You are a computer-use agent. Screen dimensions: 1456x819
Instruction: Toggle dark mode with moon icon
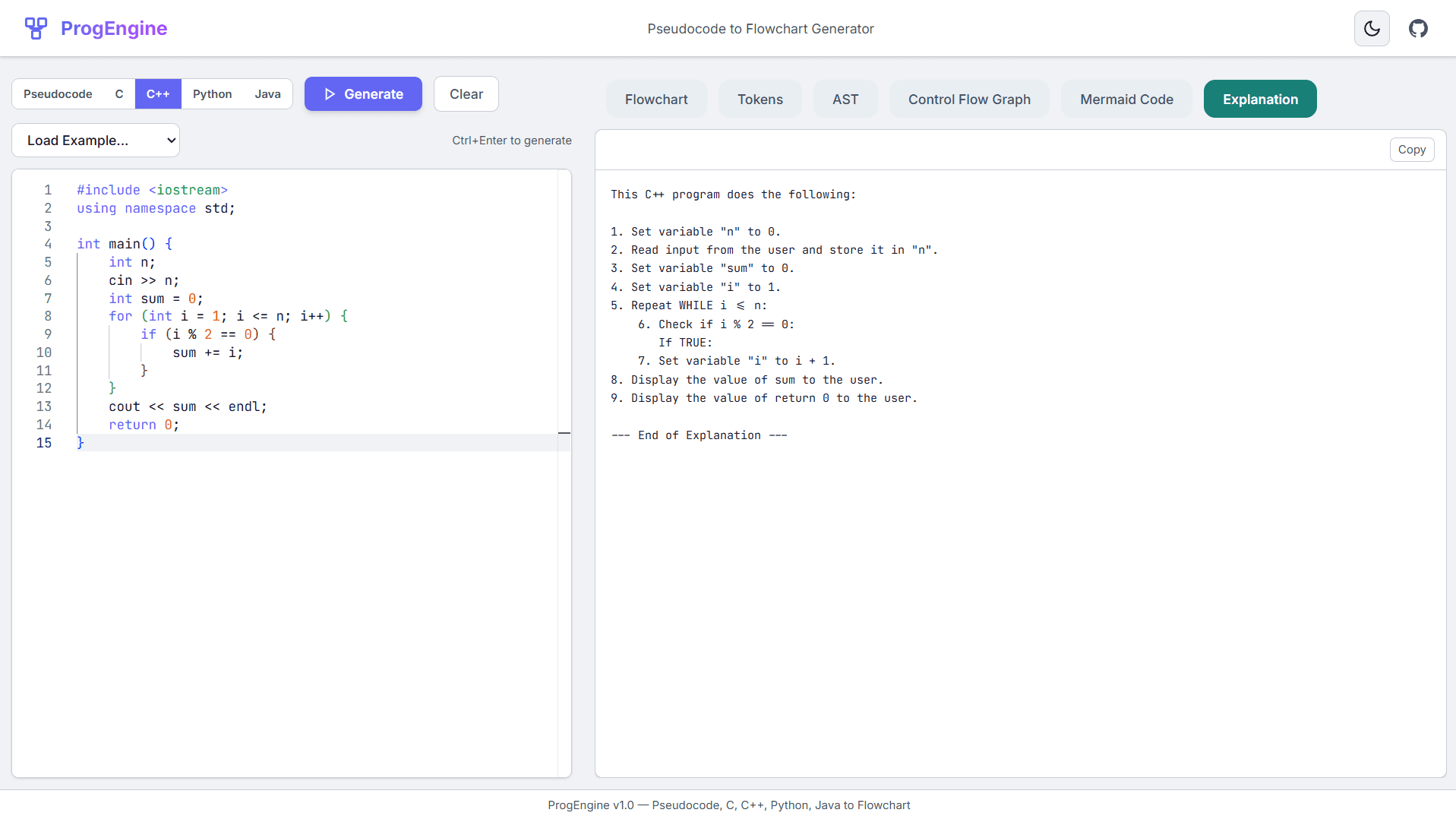point(1372,28)
